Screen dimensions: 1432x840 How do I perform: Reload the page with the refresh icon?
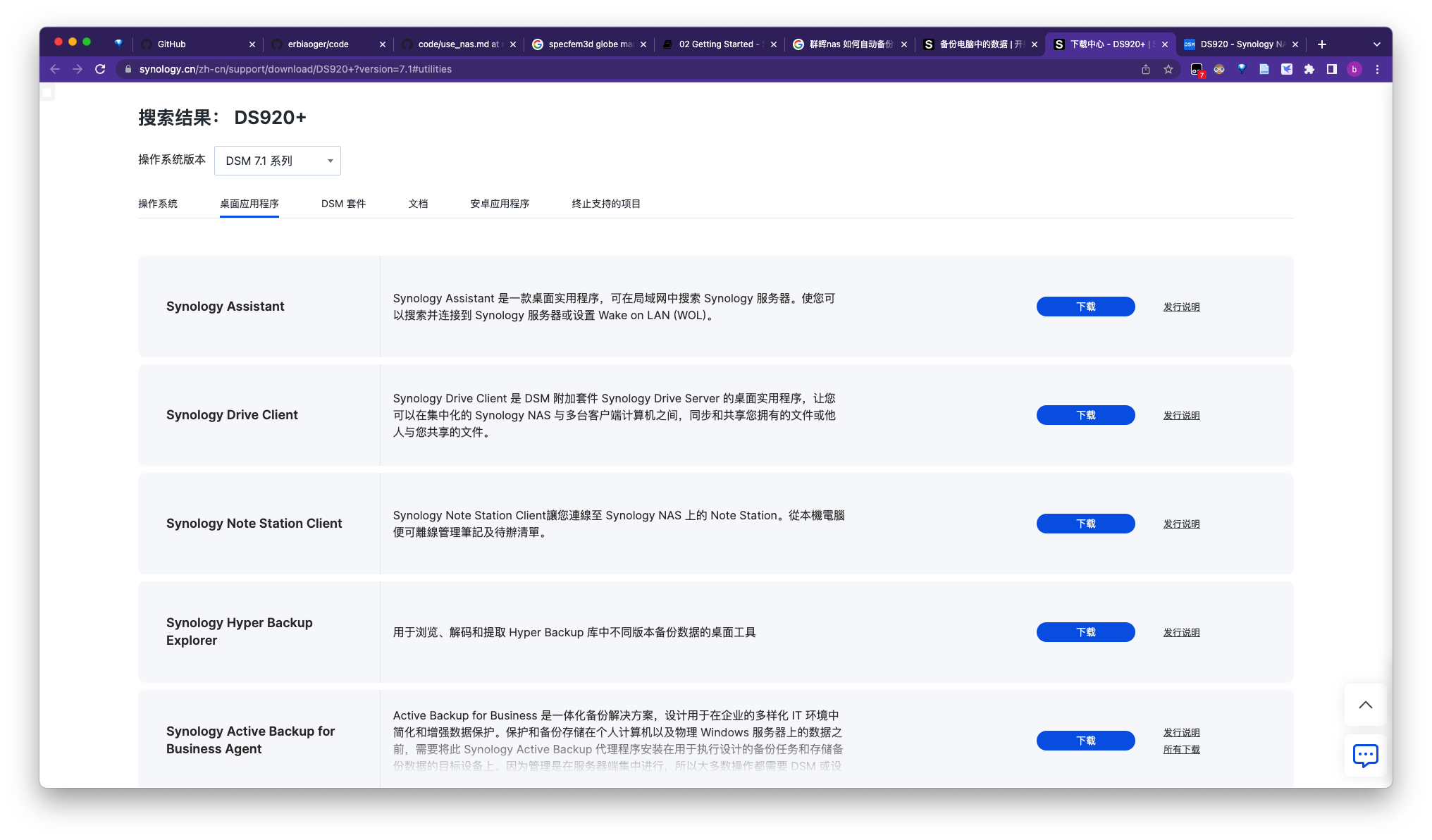[100, 69]
